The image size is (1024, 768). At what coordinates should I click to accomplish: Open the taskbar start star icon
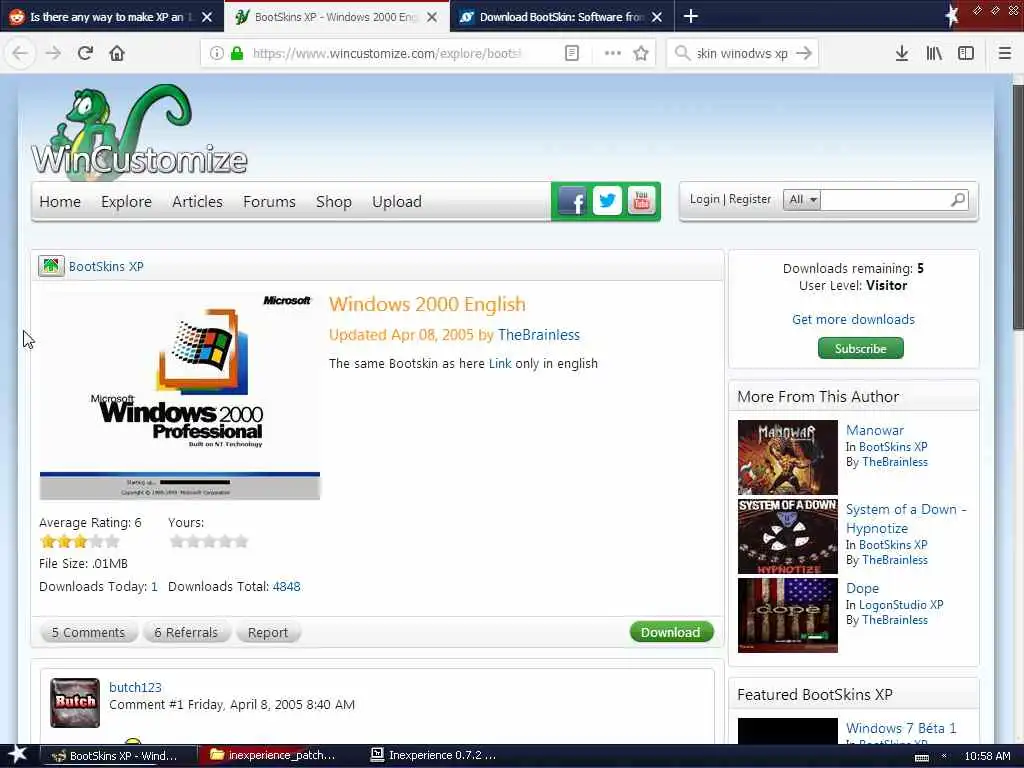(18, 754)
